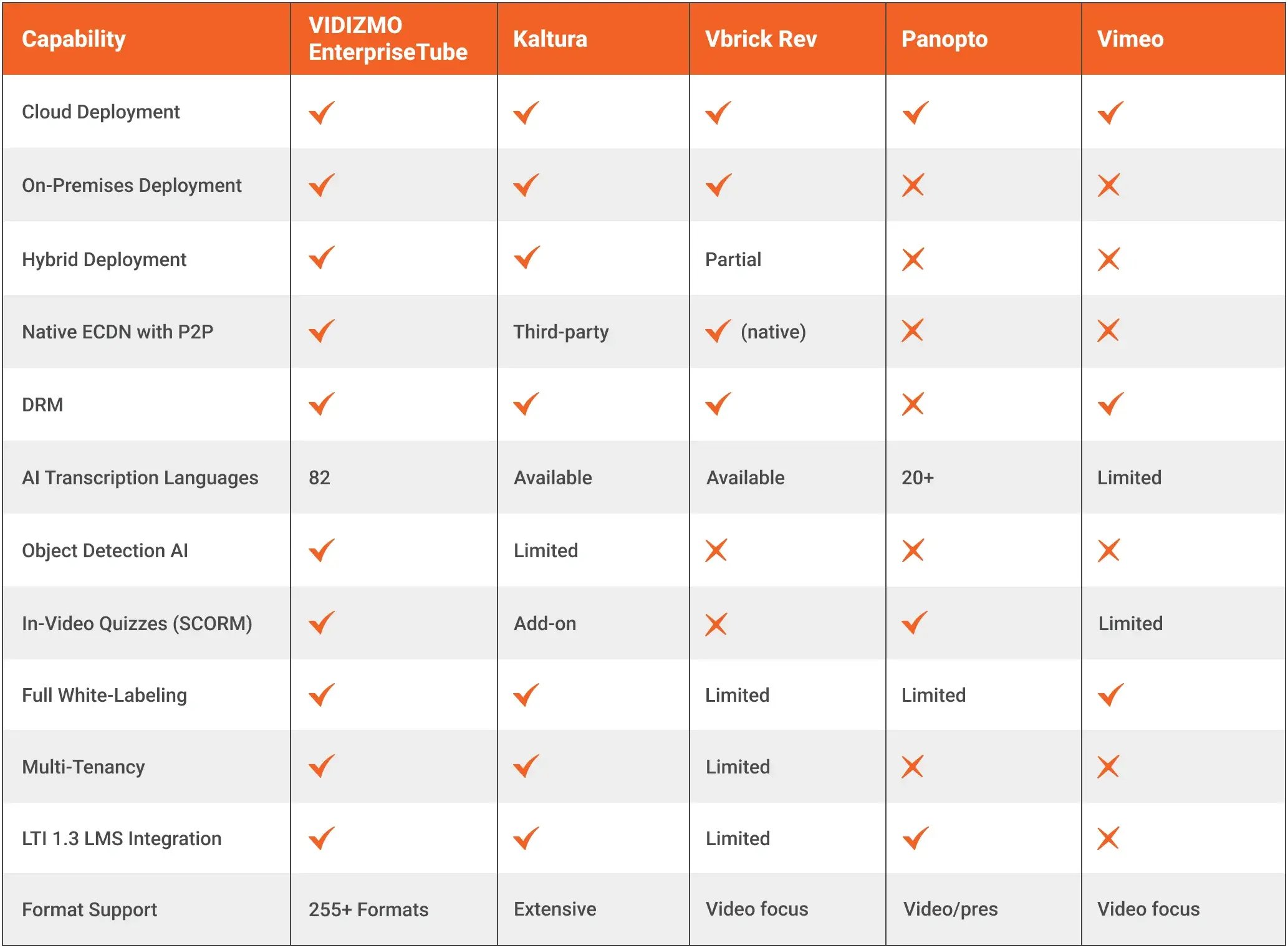Image resolution: width=1288 pixels, height=948 pixels.
Task: Click Vimeo's X for LTI 1.3 LMS Integration
Action: [1108, 838]
